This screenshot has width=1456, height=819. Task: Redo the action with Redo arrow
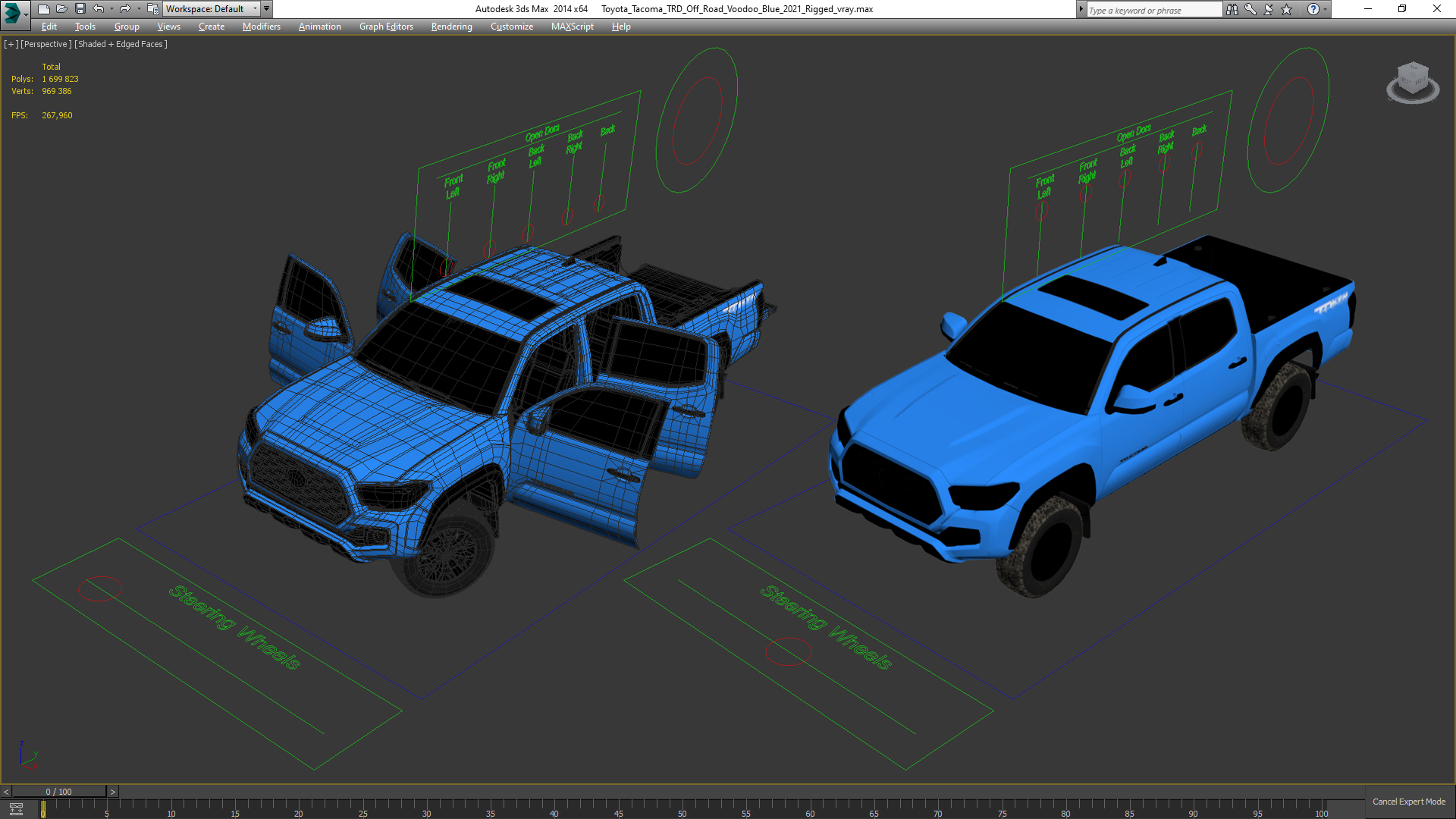pos(125,9)
